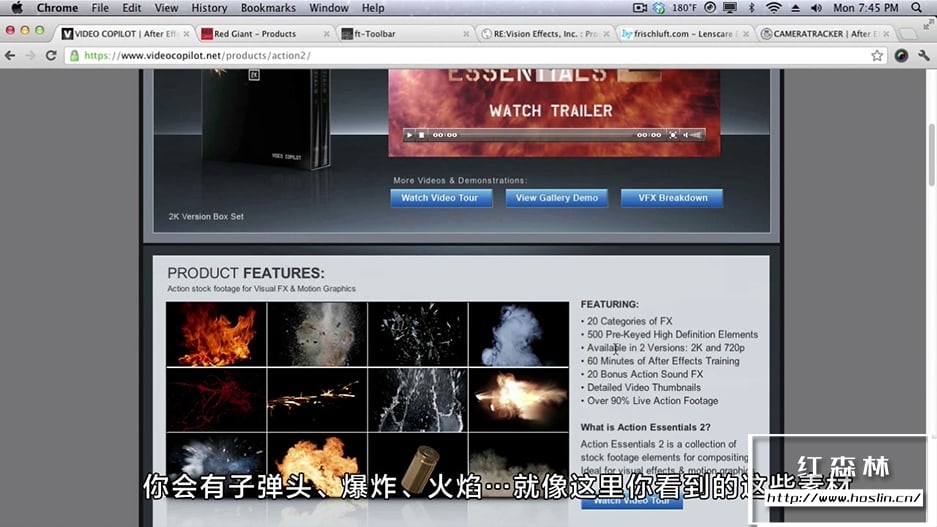Viewport: 937px width, 527px height.
Task: Click the screen recording camera icon
Action: coord(640,8)
